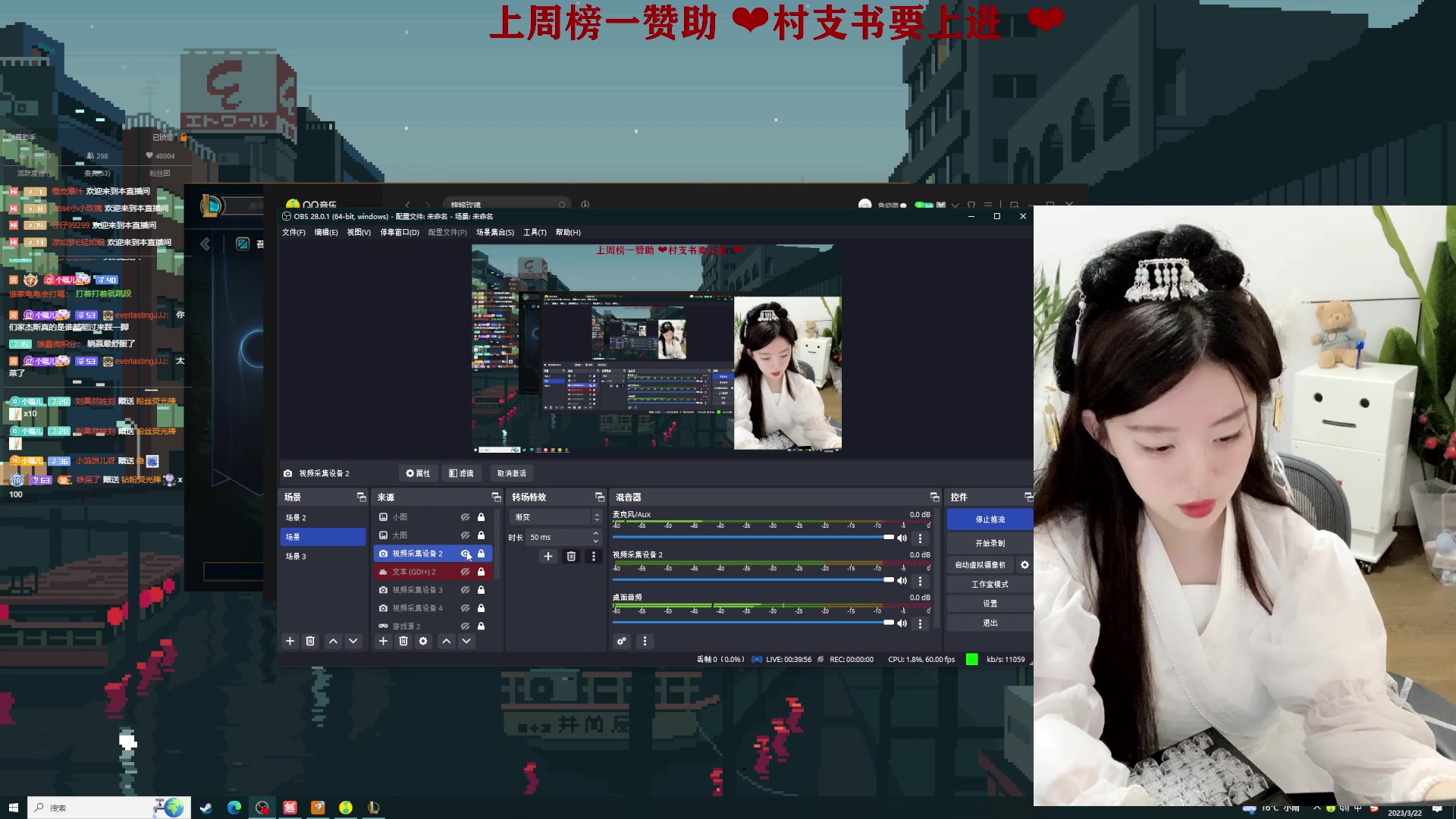Click 取消激活 deactivate button
The width and height of the screenshot is (1456, 819).
511,473
